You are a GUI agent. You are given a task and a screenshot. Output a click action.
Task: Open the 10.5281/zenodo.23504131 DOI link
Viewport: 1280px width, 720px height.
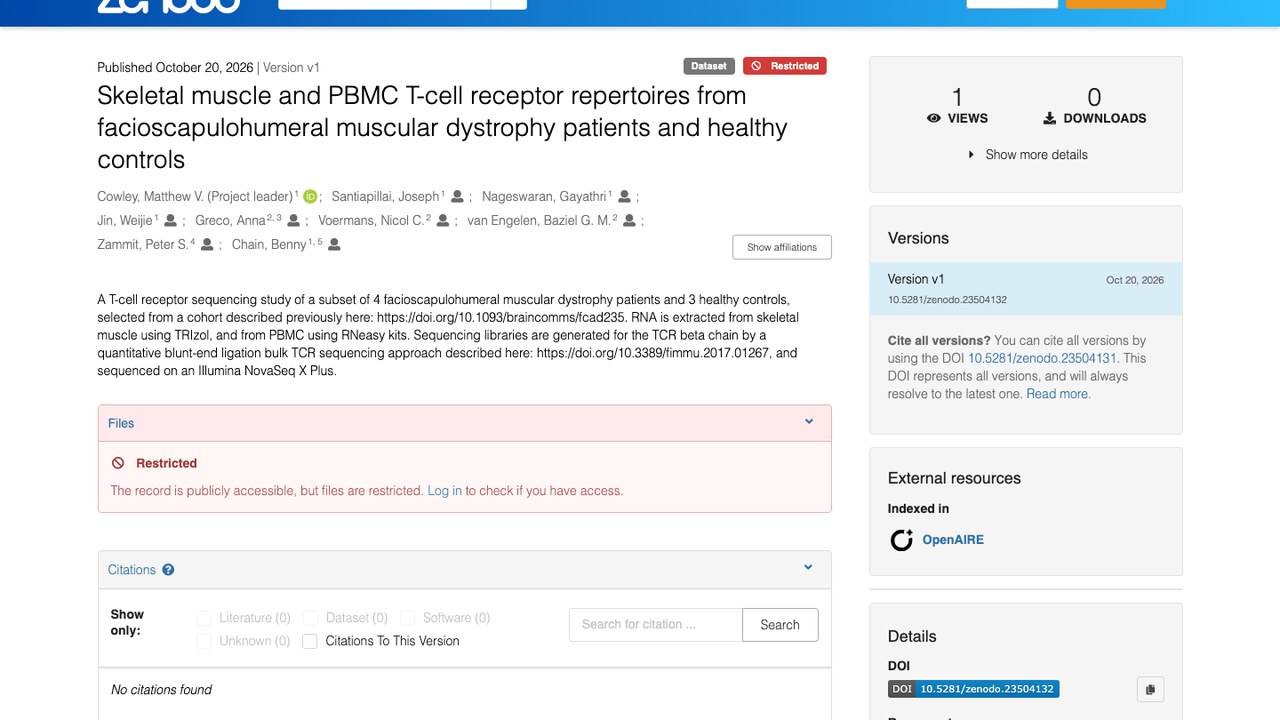(x=1042, y=358)
